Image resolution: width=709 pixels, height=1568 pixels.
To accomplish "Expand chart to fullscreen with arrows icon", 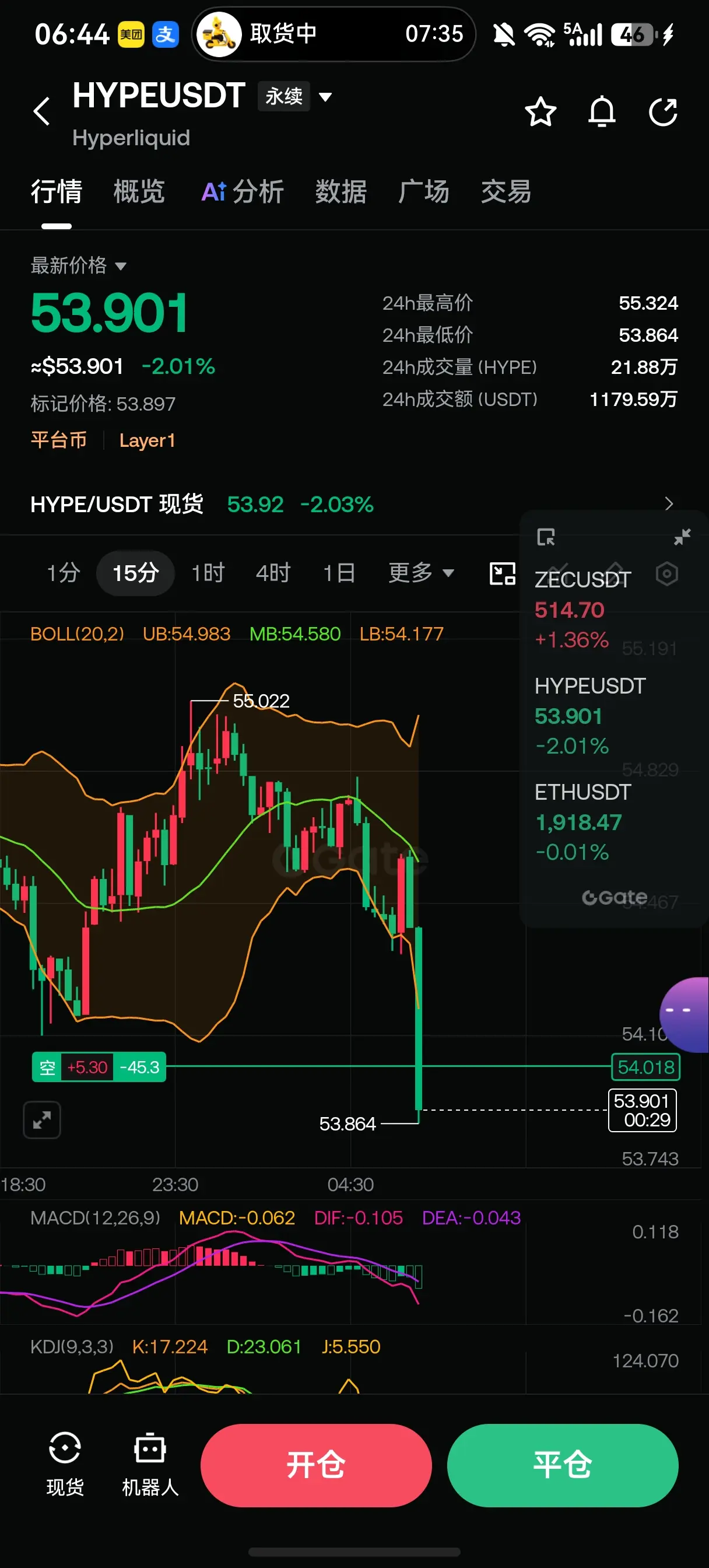I will click(x=42, y=1119).
